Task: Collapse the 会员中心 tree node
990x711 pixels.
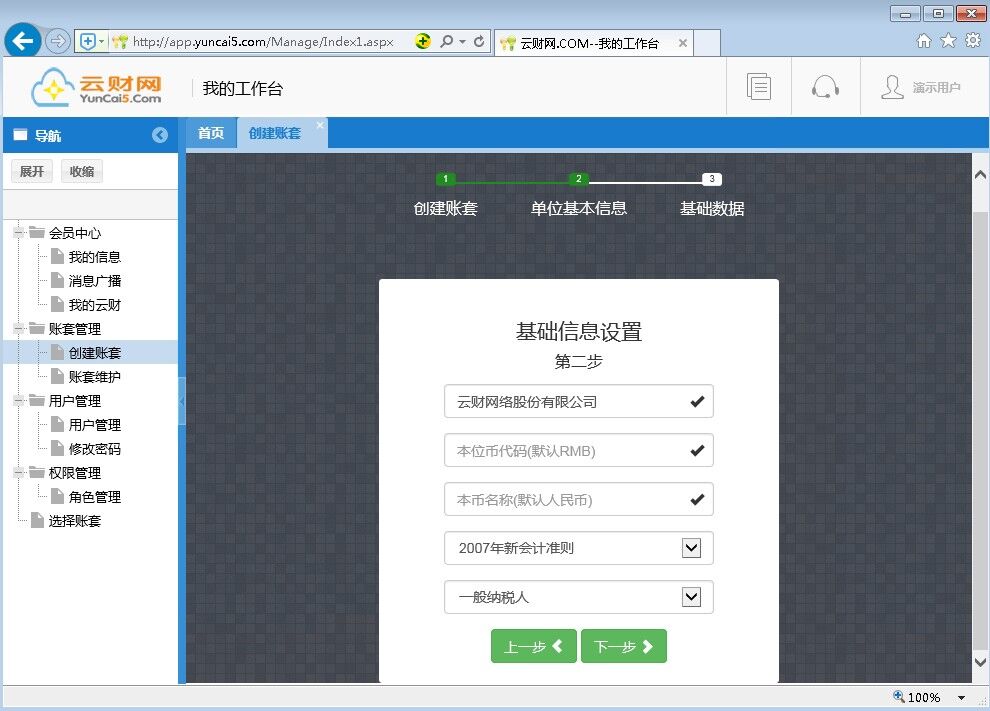Action: coord(19,233)
